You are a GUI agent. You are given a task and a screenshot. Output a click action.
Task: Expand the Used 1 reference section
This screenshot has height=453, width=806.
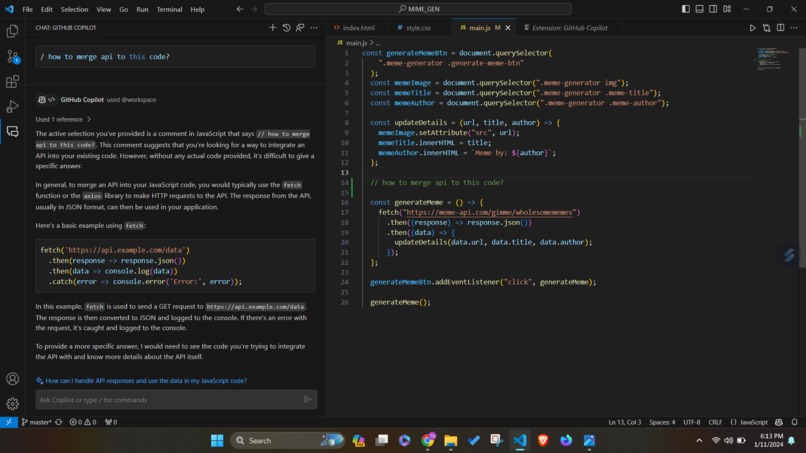pos(63,119)
